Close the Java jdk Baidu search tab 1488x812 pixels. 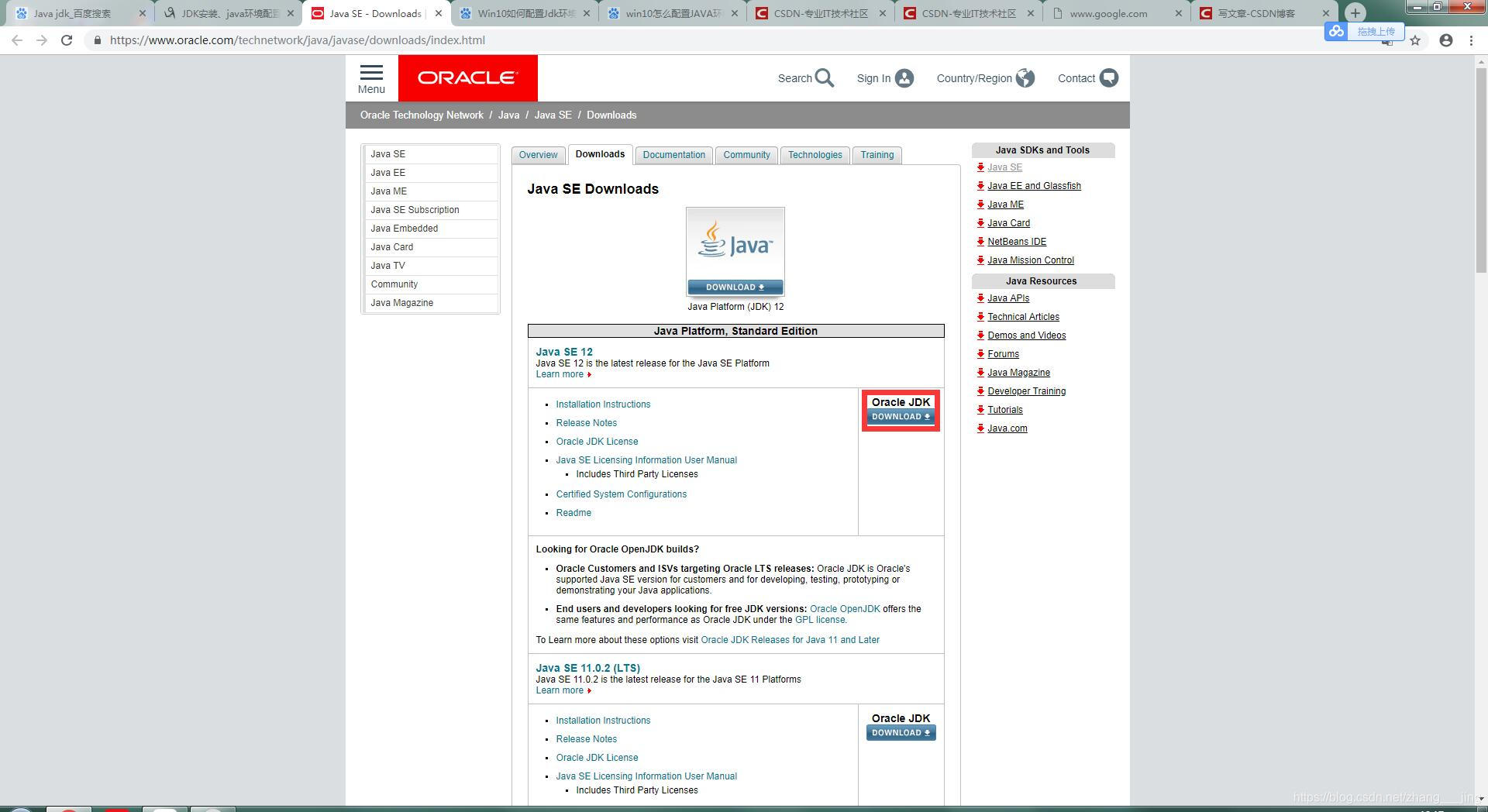[x=142, y=13]
